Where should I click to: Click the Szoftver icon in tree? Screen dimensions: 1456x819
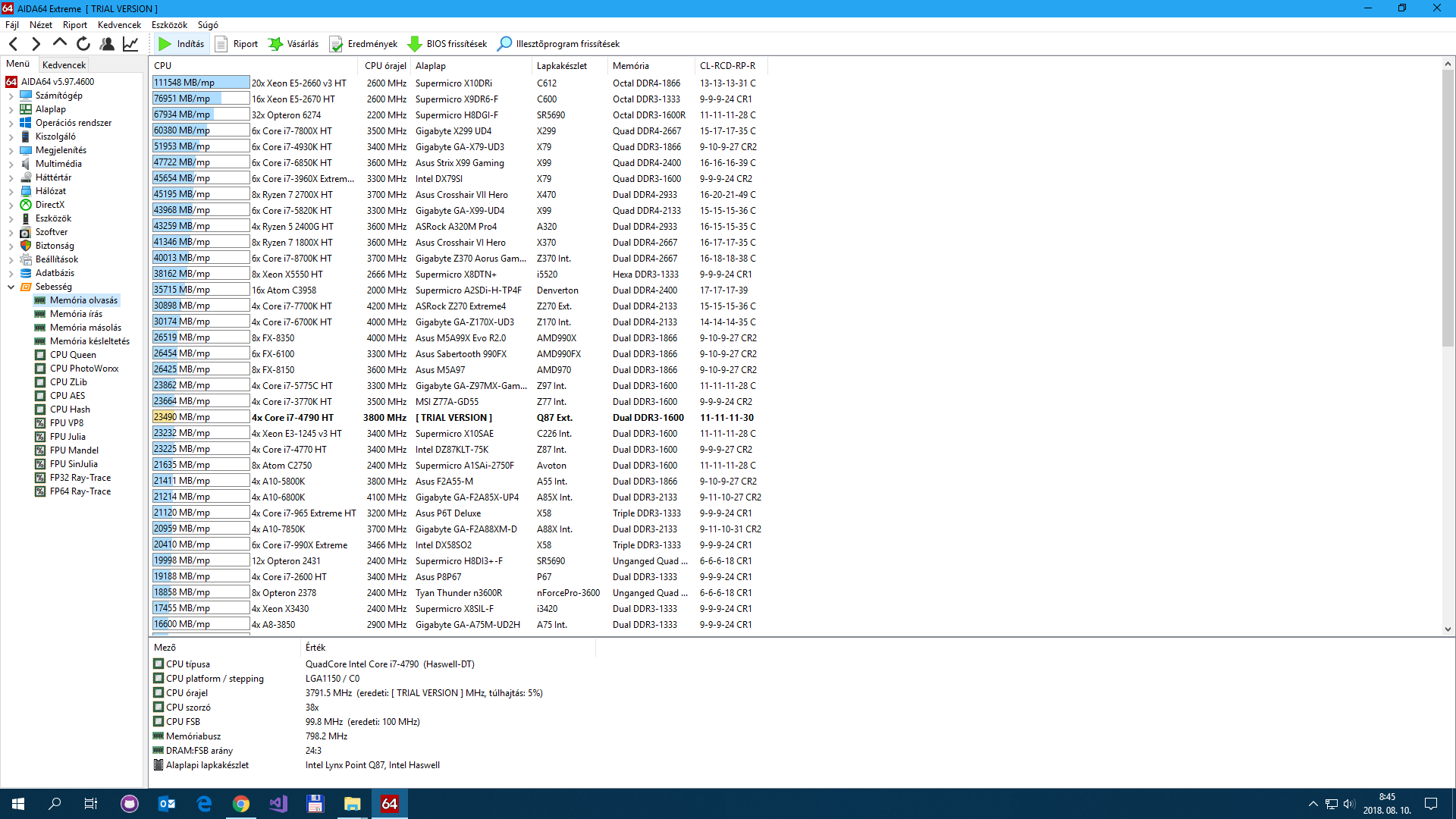click(26, 232)
